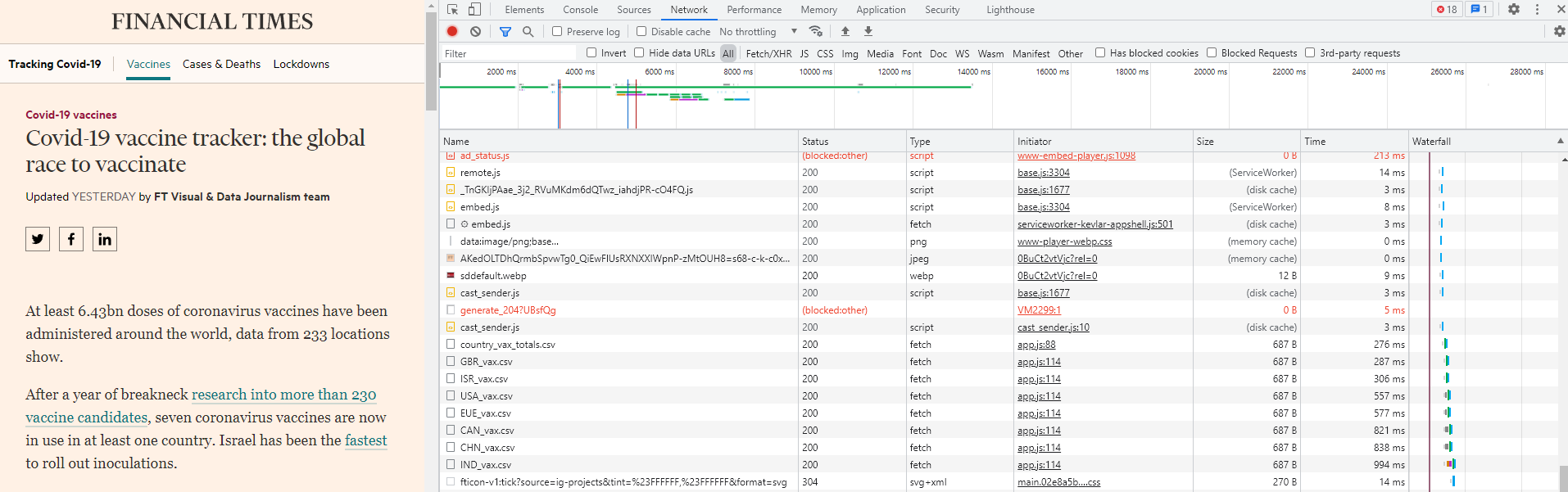The height and width of the screenshot is (492, 1568).
Task: Share article via LinkedIn icon
Action: (105, 239)
